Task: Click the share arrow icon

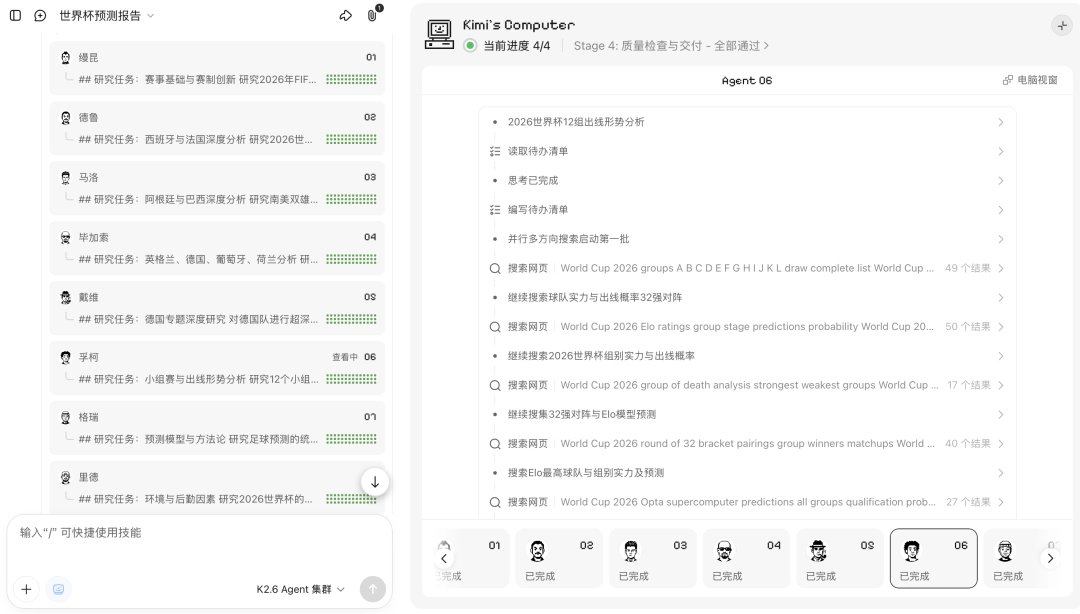Action: click(x=346, y=15)
